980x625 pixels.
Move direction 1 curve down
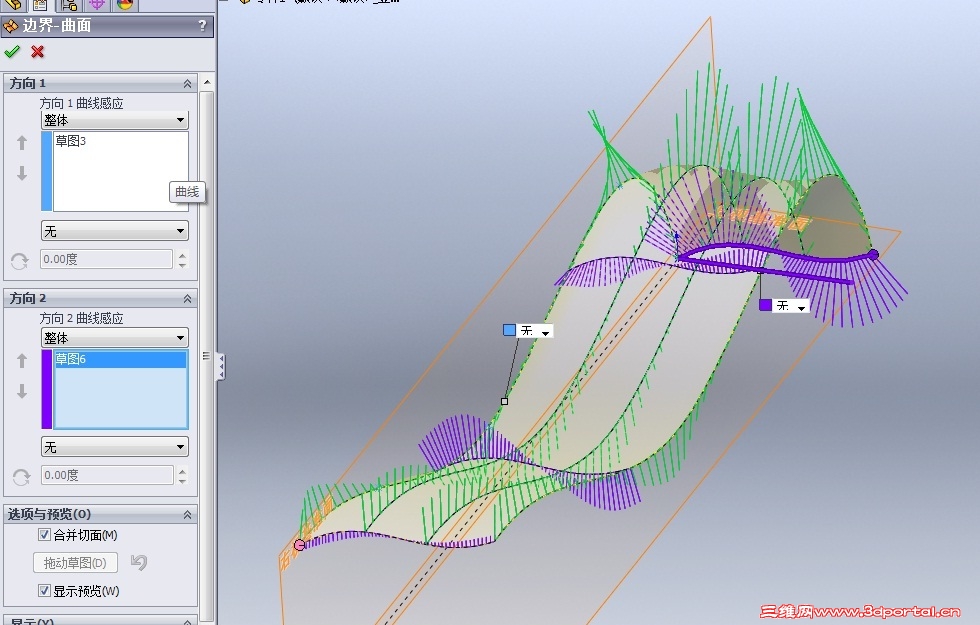tap(22, 173)
